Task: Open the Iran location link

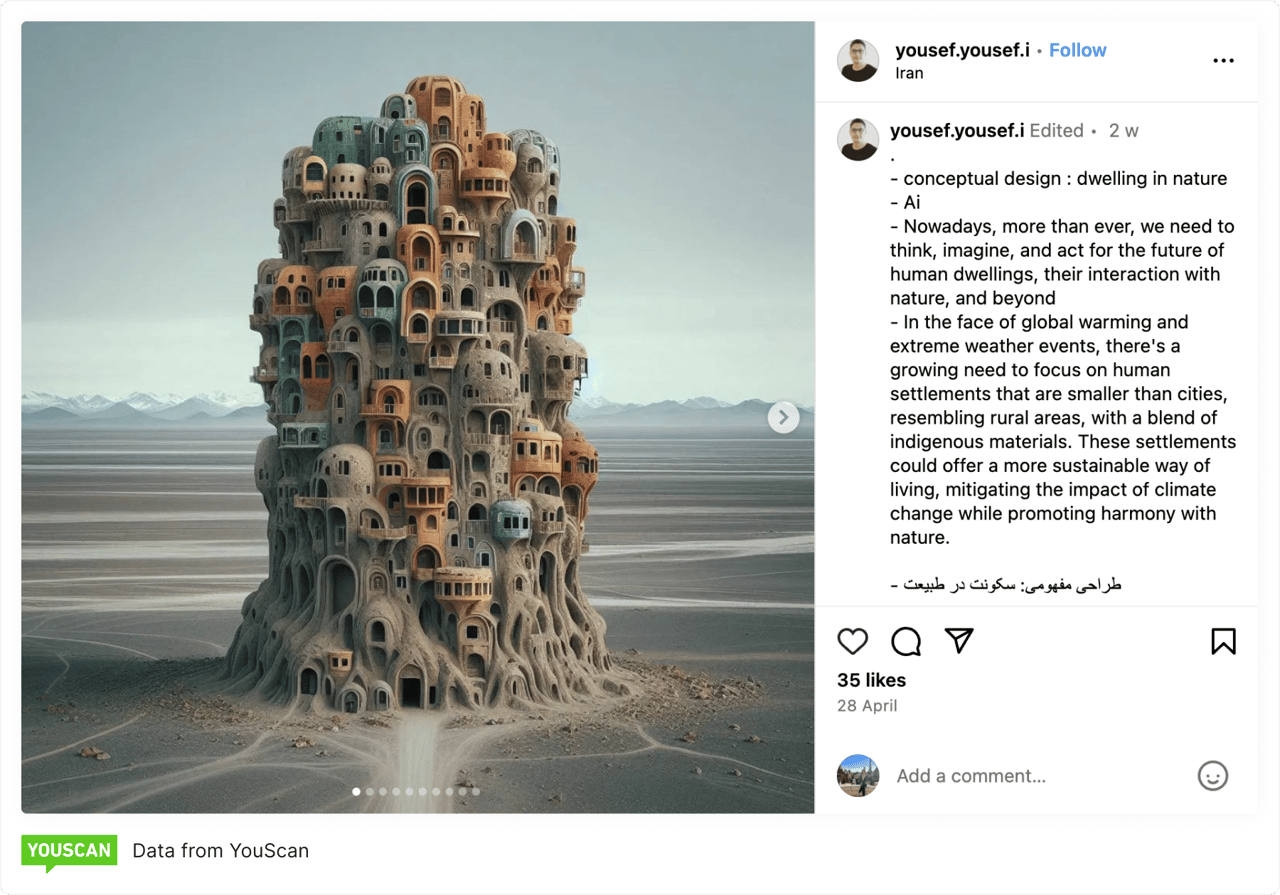Action: 909,73
